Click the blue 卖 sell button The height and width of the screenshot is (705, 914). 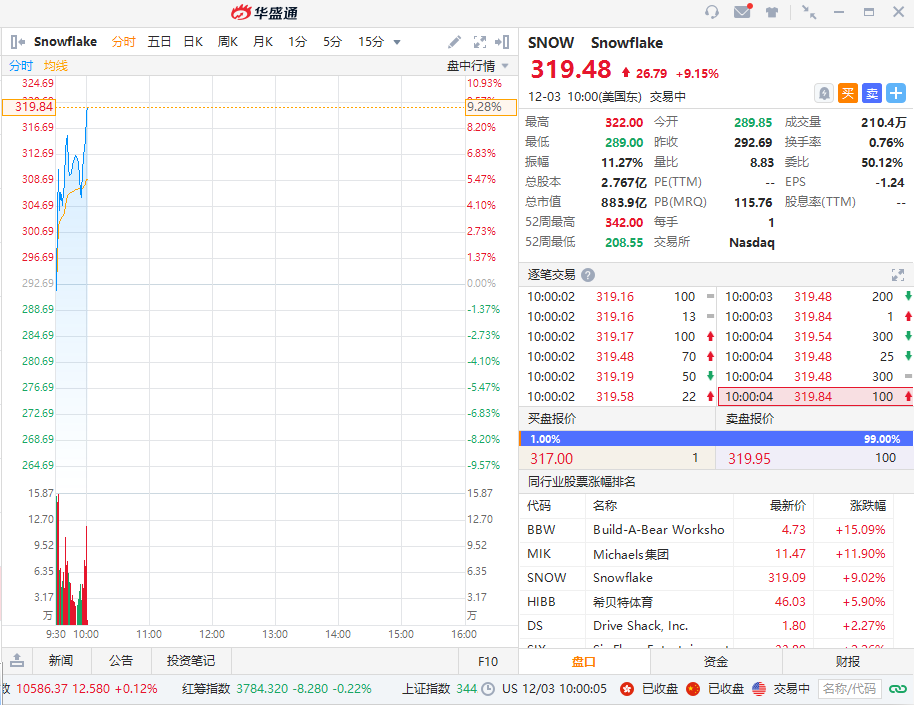pyautogui.click(x=872, y=93)
